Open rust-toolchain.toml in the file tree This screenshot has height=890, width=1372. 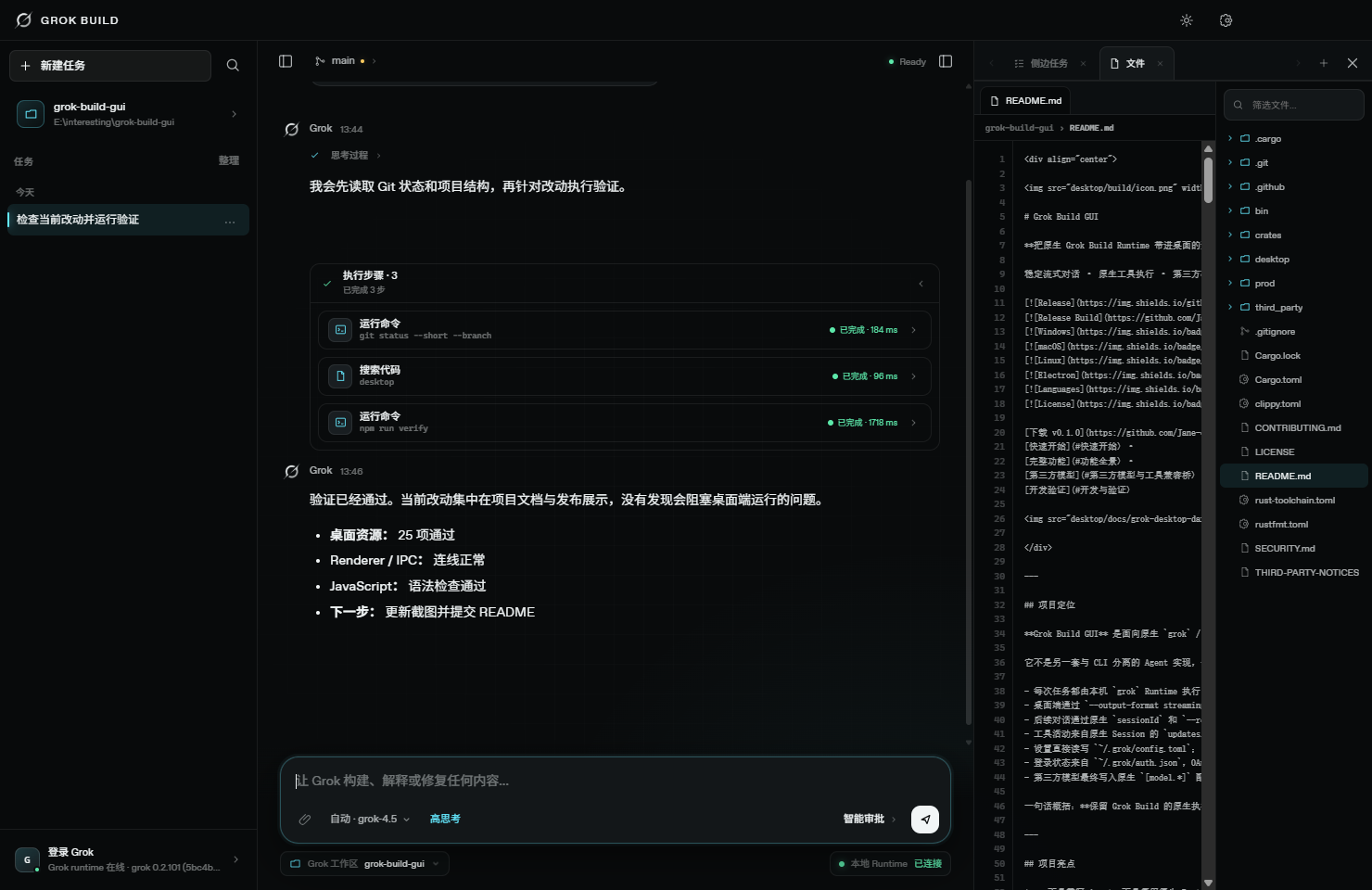[1294, 501]
